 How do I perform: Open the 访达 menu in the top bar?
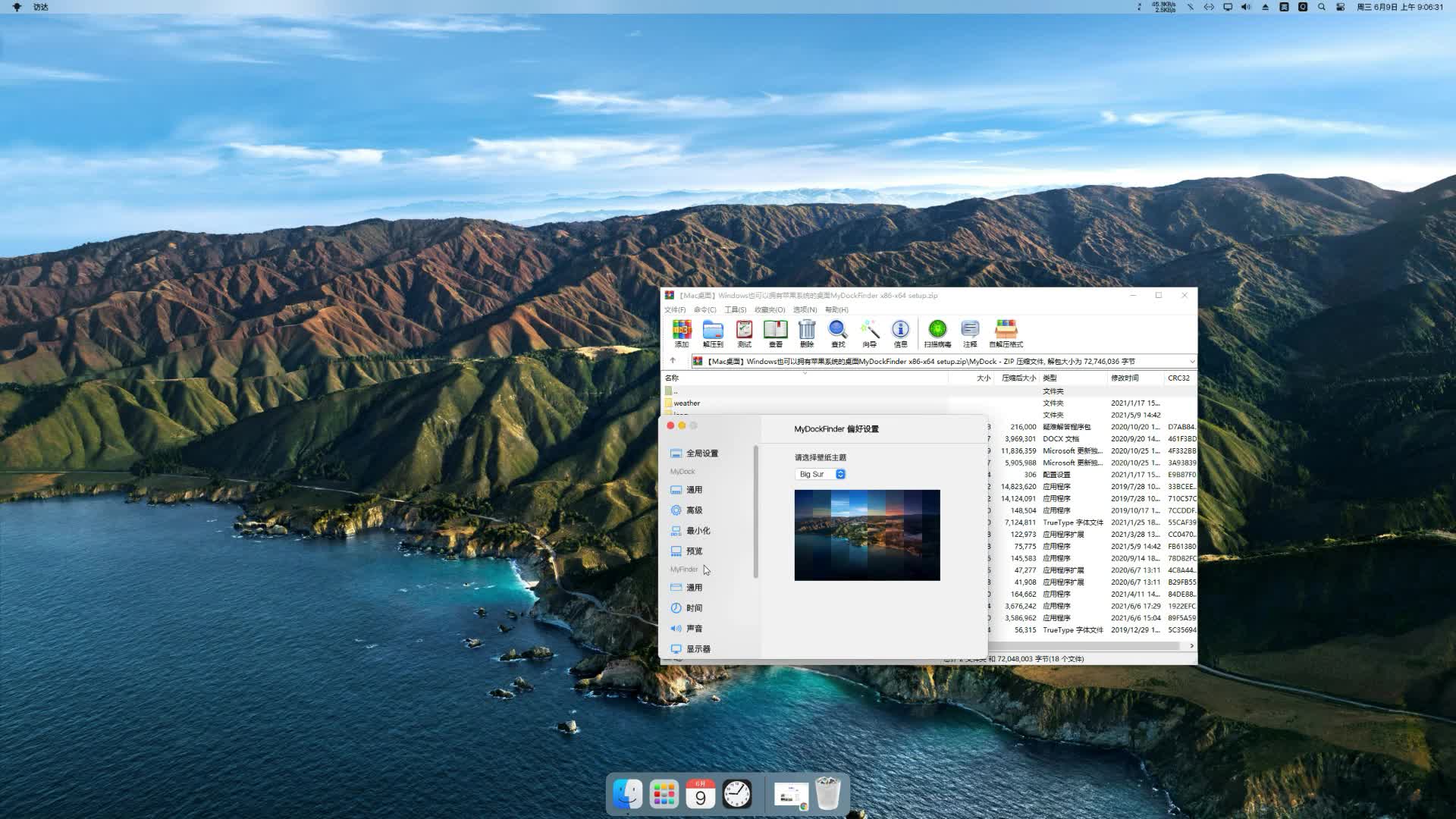coord(41,7)
